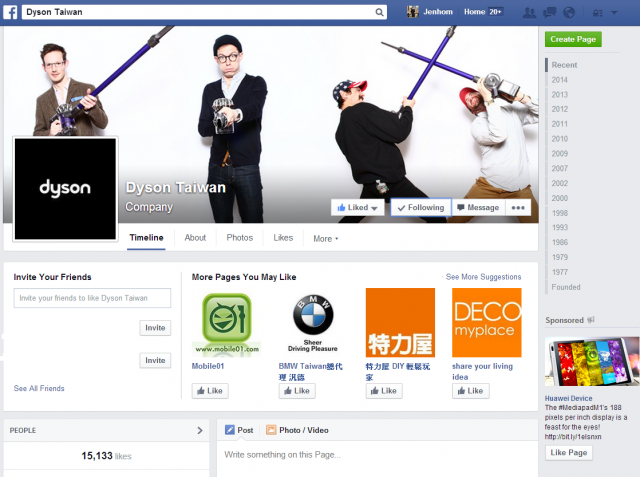The height and width of the screenshot is (477, 640).
Task: Switch to the Timeline tab
Action: [146, 238]
